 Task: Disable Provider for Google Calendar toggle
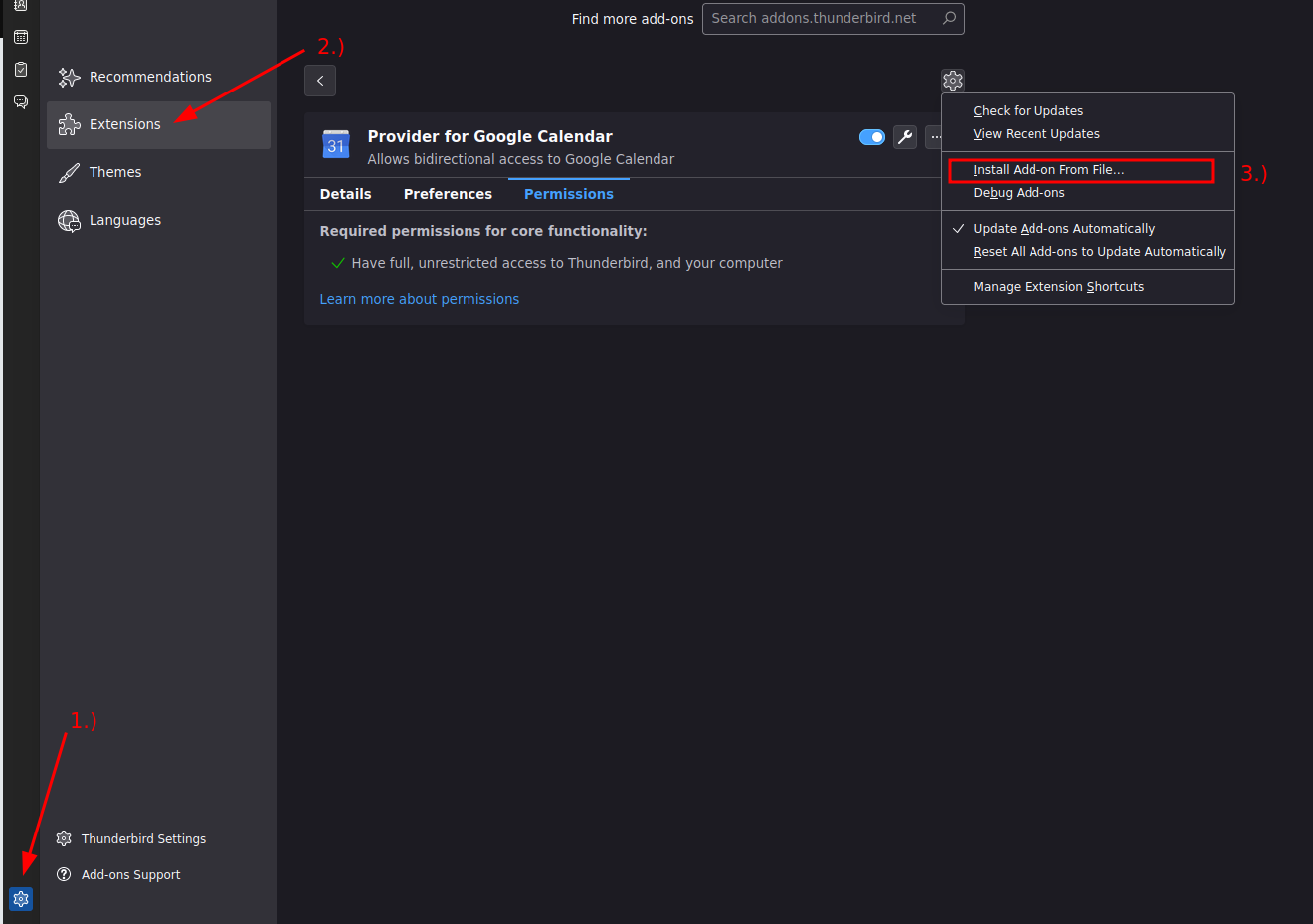(872, 137)
